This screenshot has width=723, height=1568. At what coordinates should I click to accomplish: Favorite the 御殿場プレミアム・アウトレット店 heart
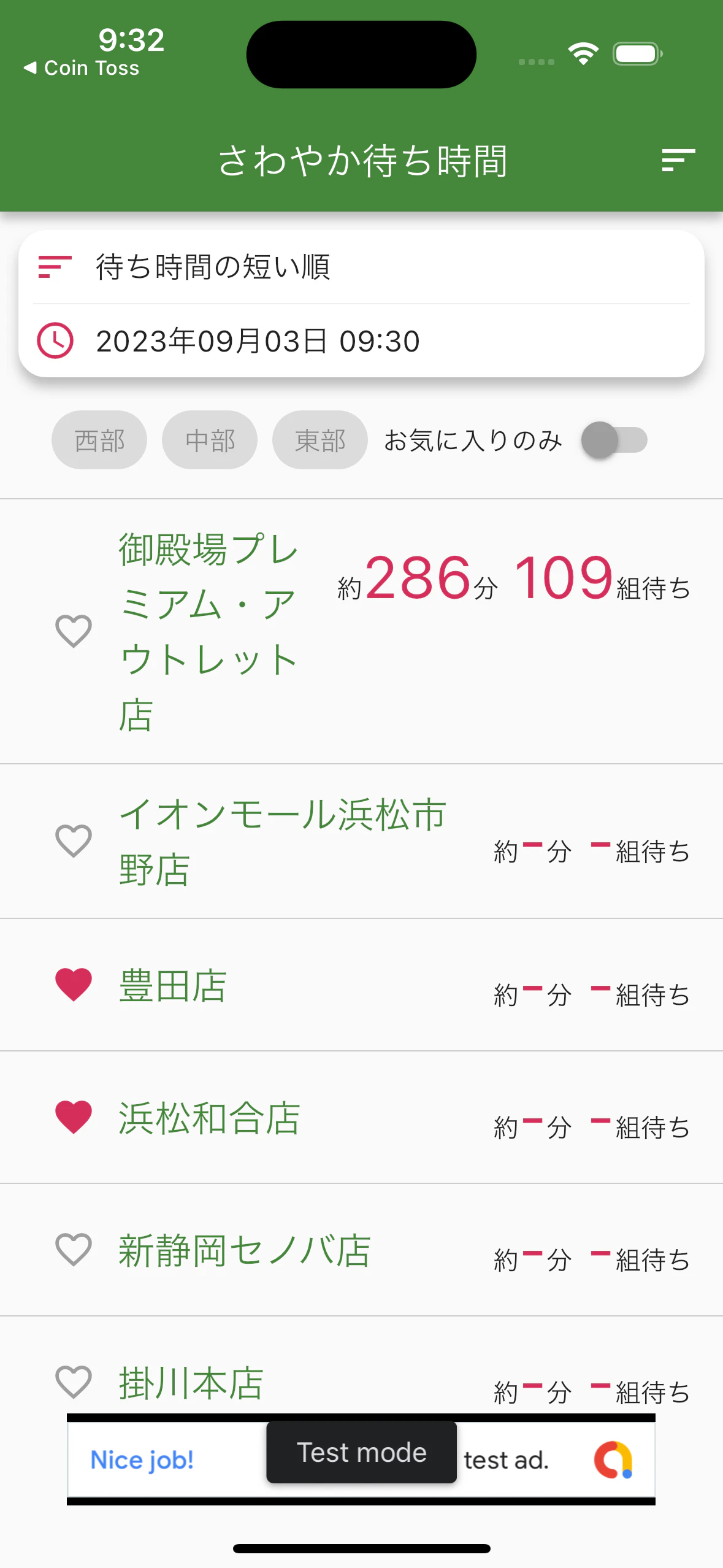pyautogui.click(x=74, y=631)
